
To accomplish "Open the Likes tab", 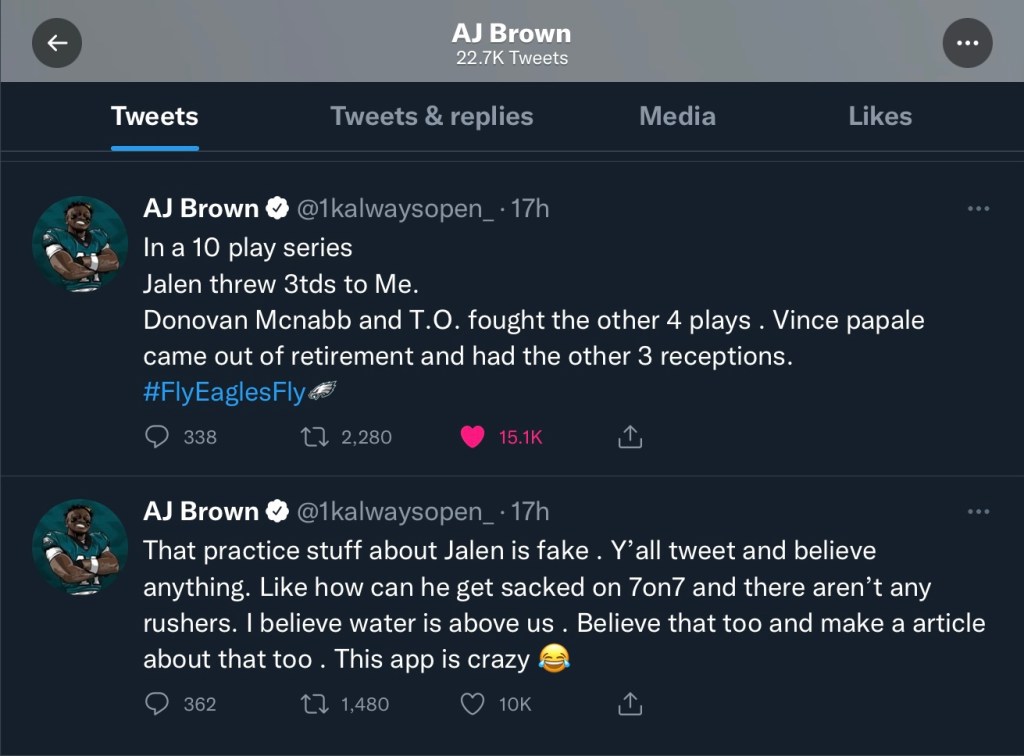I will (879, 116).
